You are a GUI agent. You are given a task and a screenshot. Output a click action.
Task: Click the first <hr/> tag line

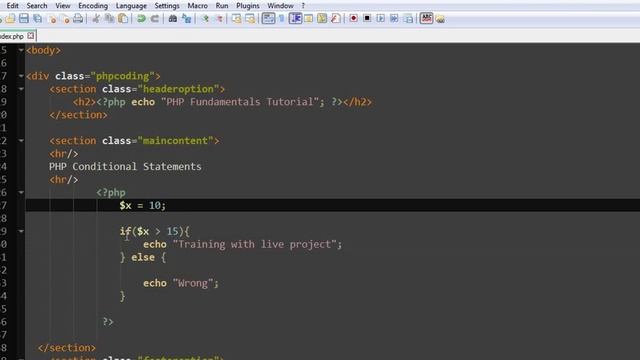click(x=64, y=154)
